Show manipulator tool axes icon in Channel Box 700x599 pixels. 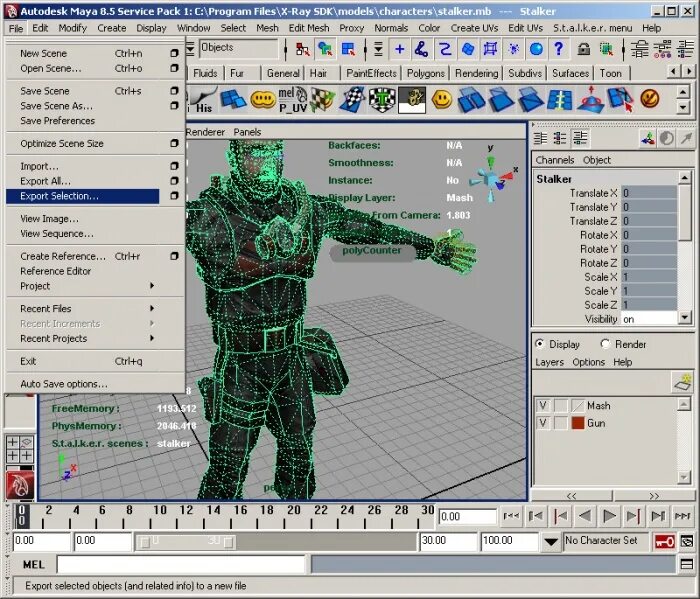(648, 139)
